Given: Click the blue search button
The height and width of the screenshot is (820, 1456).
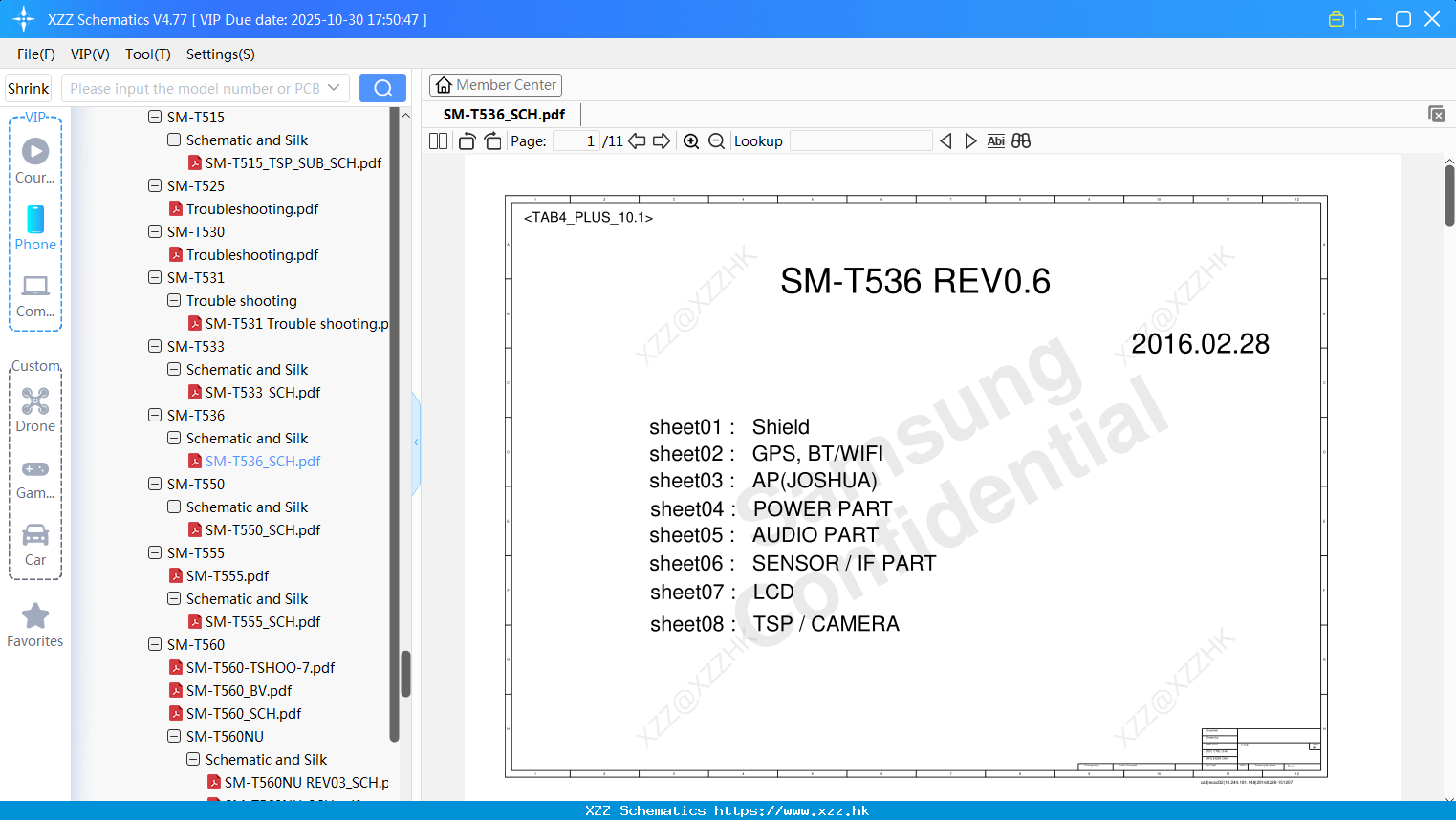Looking at the screenshot, I should [382, 88].
